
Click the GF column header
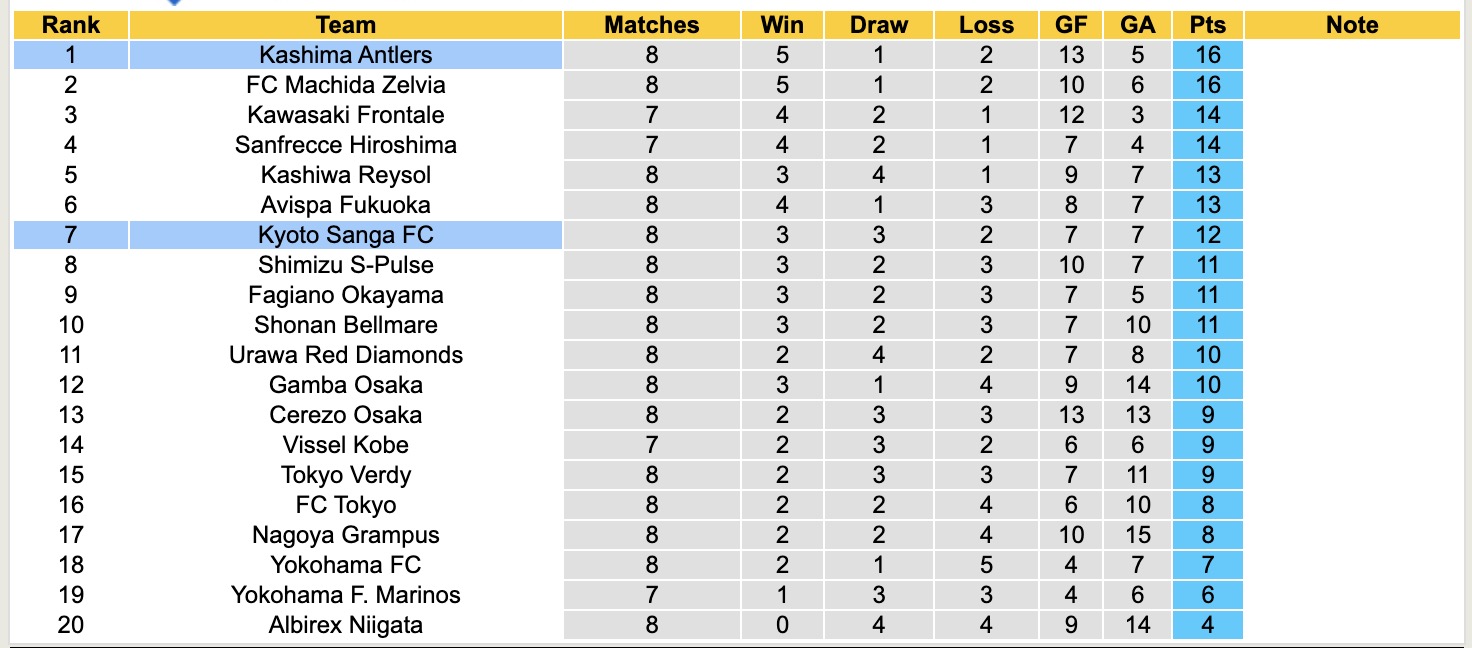pos(1071,25)
